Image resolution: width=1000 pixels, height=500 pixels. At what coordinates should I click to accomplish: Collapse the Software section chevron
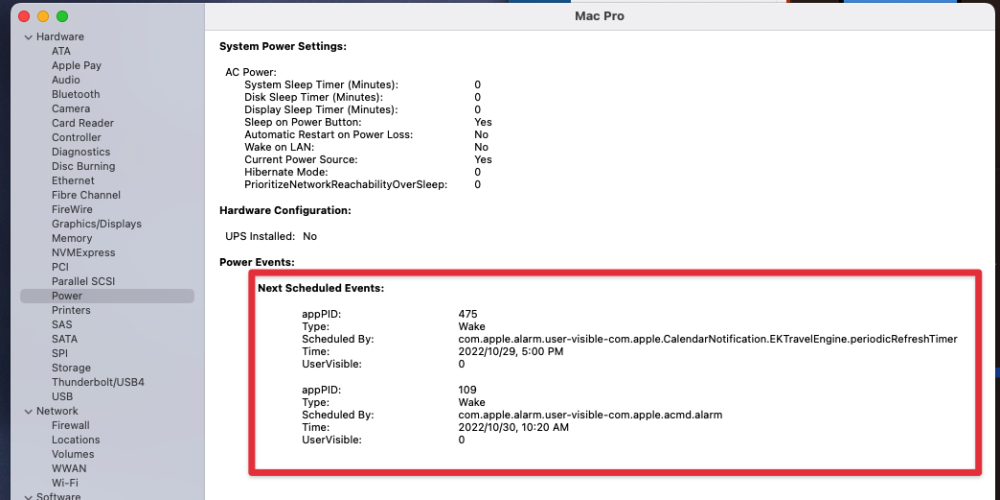click(28, 497)
